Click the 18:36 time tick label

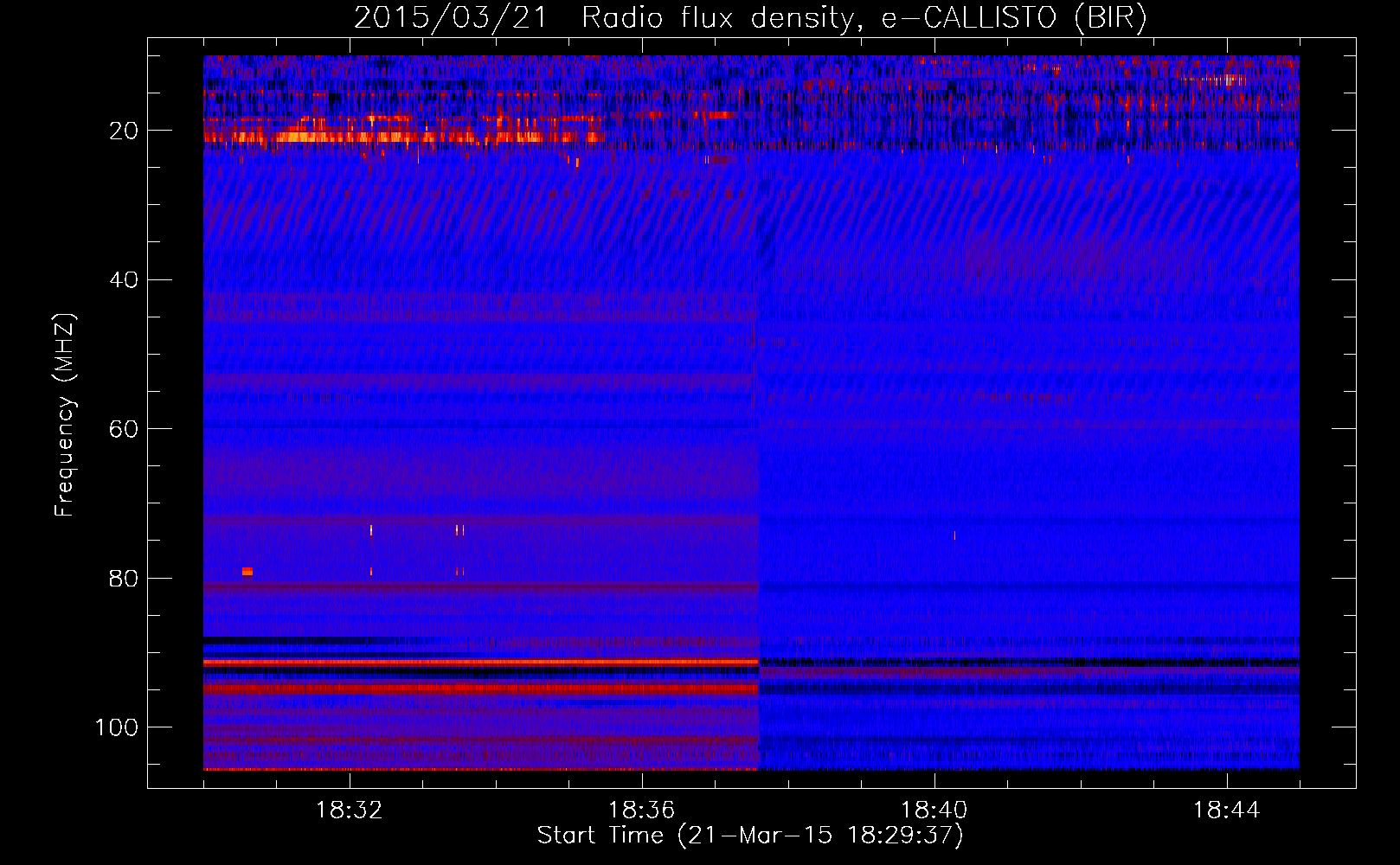[x=642, y=811]
